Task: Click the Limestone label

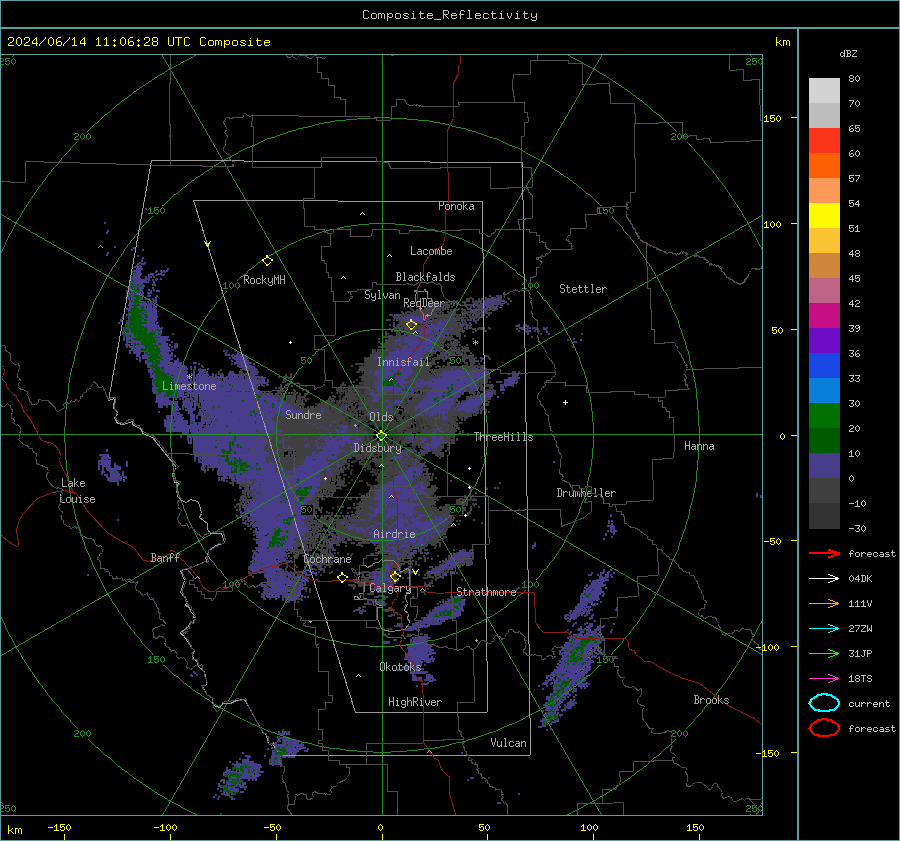Action: click(189, 386)
